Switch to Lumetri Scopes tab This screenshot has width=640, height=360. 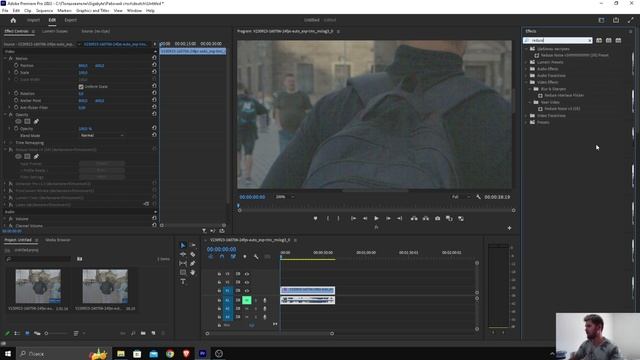coord(55,31)
